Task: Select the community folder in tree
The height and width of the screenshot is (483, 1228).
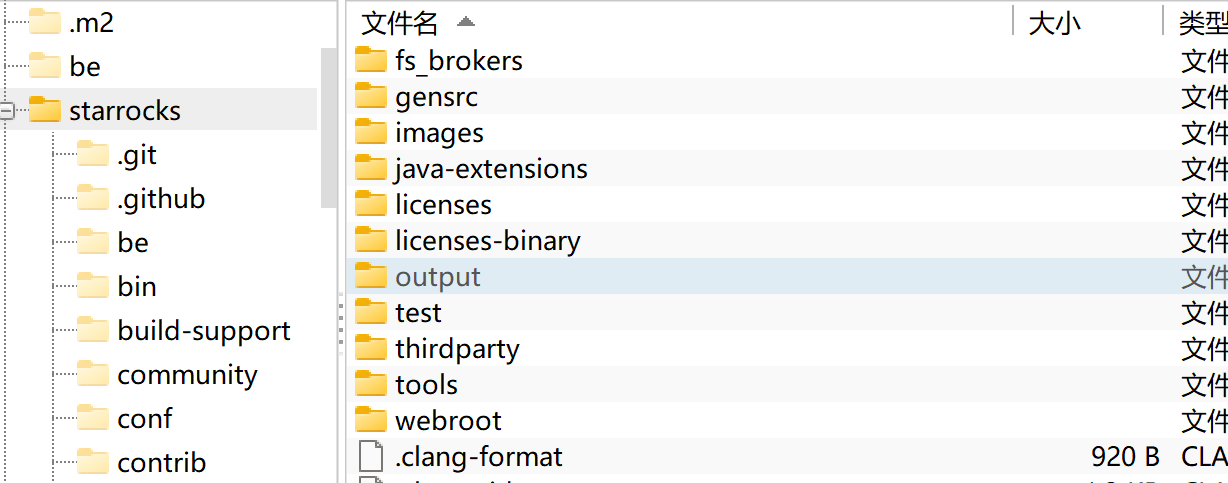Action: [x=187, y=375]
